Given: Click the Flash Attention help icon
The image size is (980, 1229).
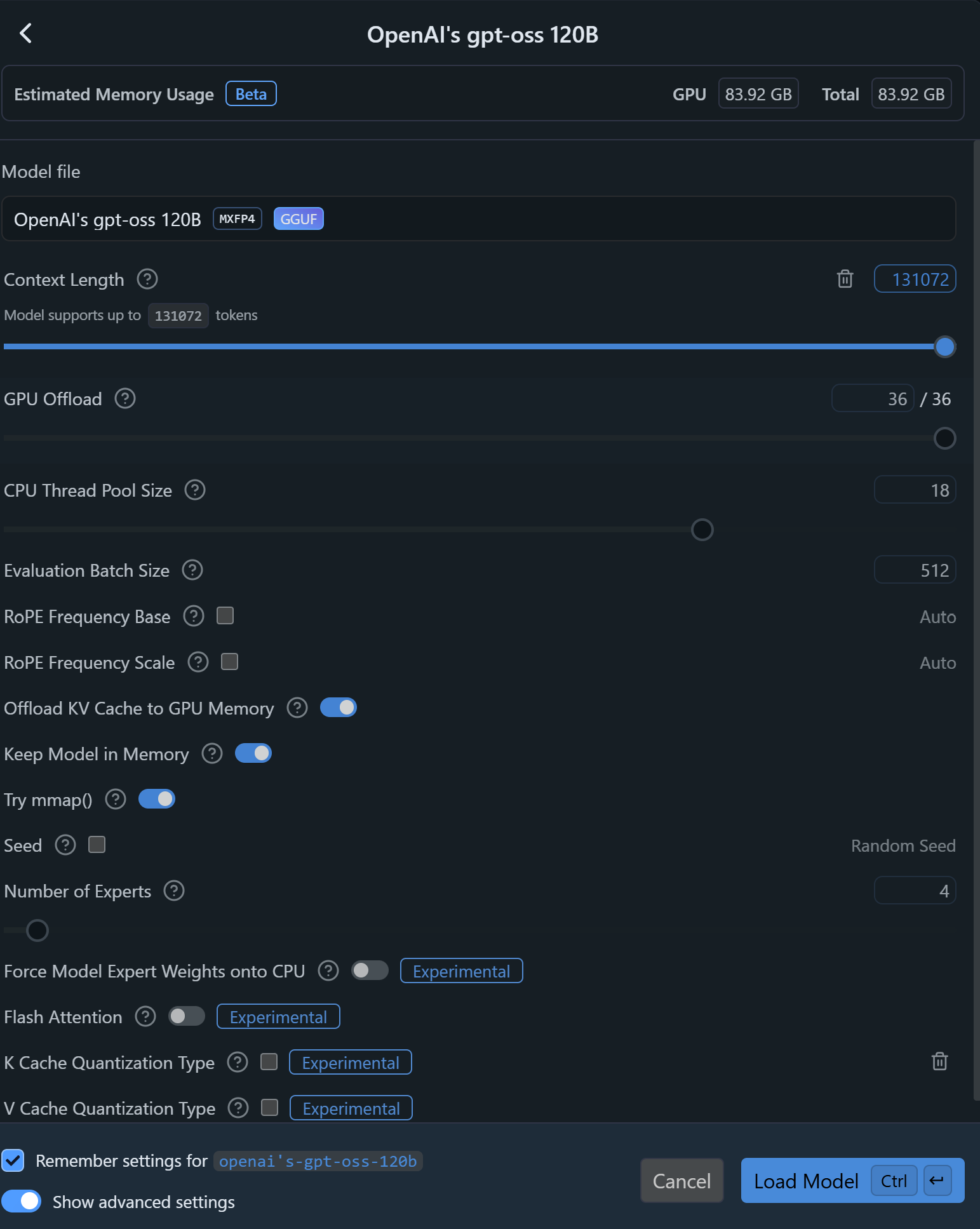Looking at the screenshot, I should [145, 1016].
